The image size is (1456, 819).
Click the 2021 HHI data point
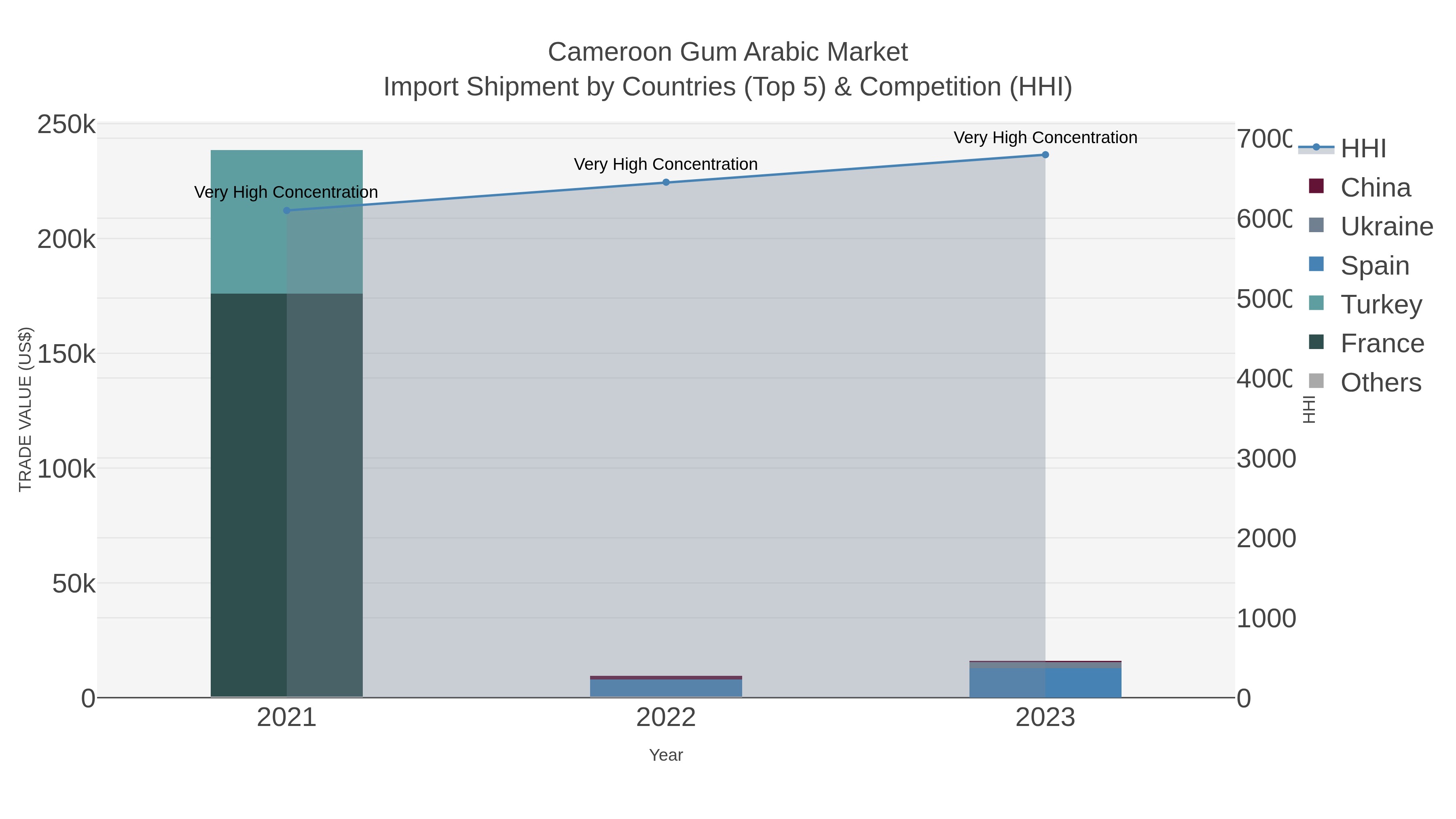pyautogui.click(x=287, y=210)
